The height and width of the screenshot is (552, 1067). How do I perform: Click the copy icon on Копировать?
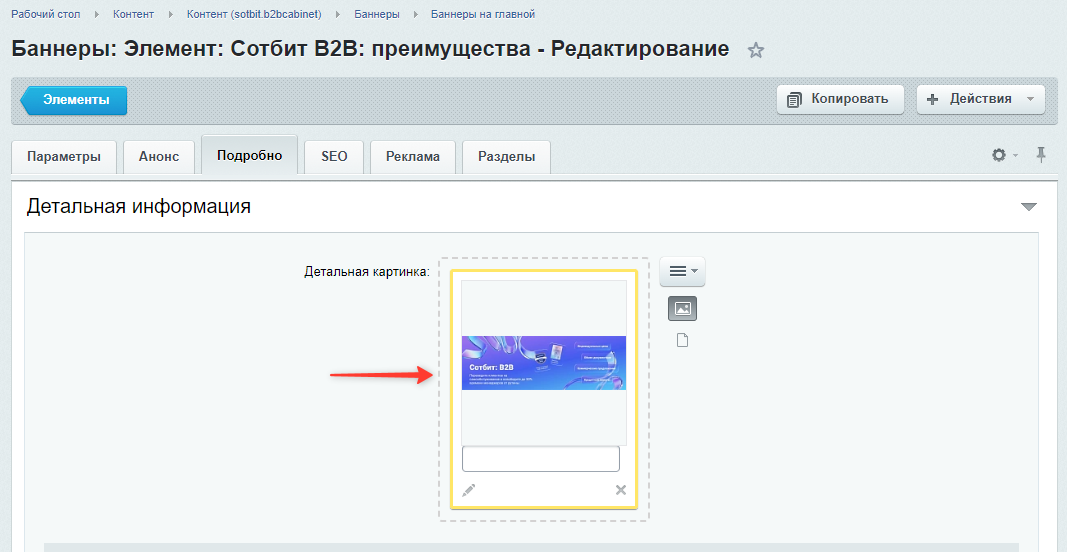tap(793, 100)
